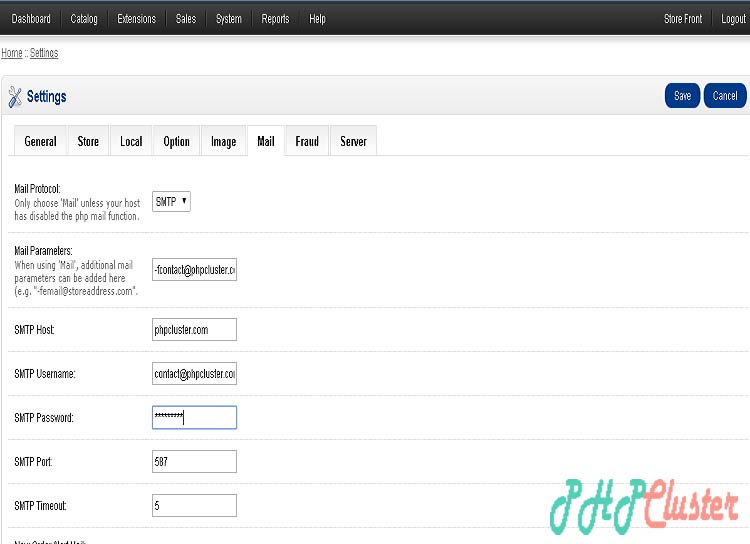This screenshot has width=750, height=544.
Task: Click the 'SMTP Password:' label
Action: click(44, 418)
